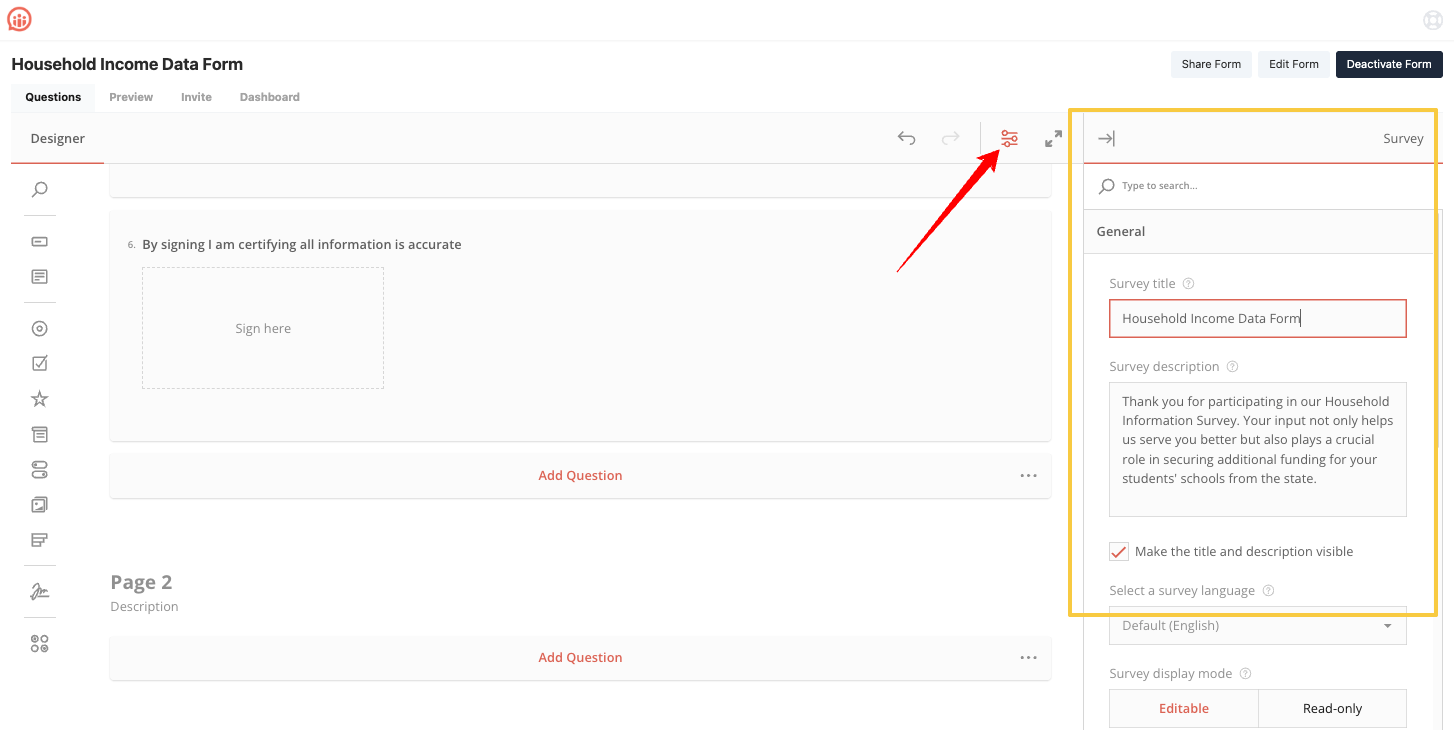Collapse the Survey property panel arrow
This screenshot has width=1454, height=730.
1106,139
